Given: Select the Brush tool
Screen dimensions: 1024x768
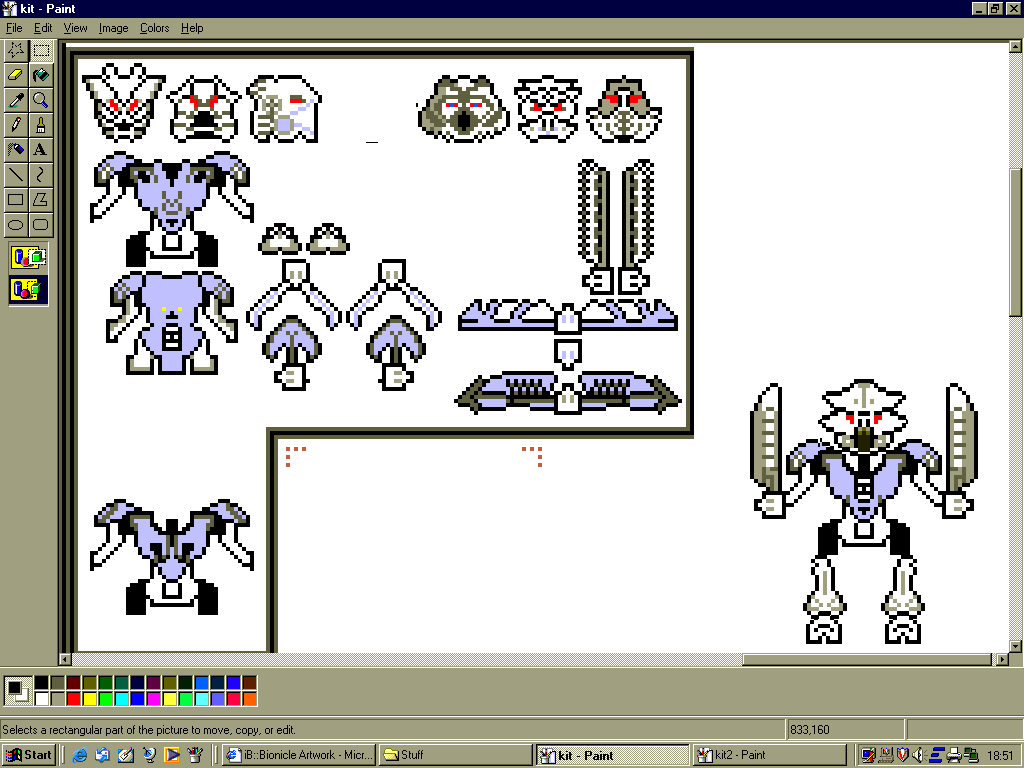Looking at the screenshot, I should 41,125.
